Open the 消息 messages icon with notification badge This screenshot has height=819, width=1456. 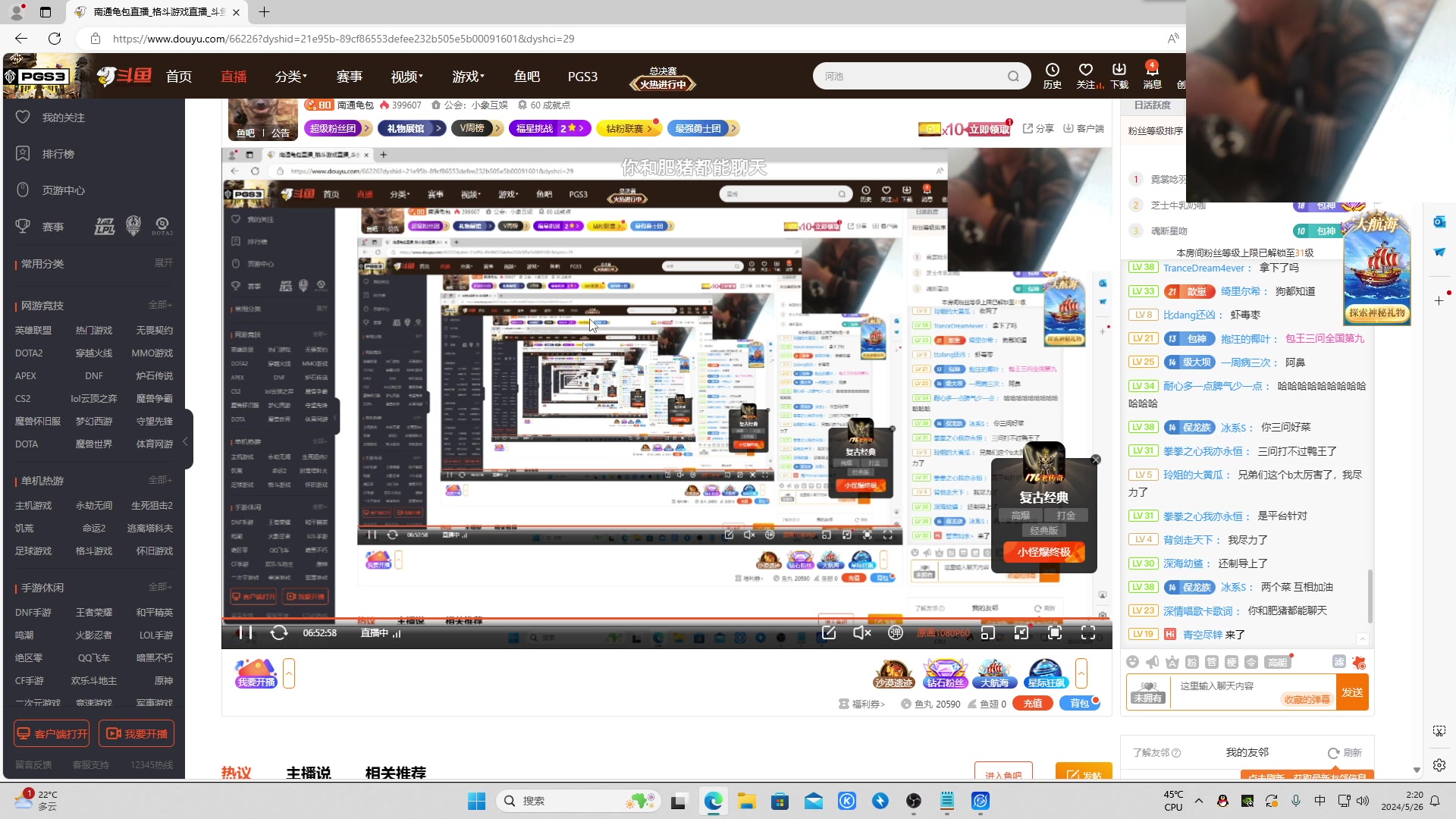pyautogui.click(x=1152, y=76)
